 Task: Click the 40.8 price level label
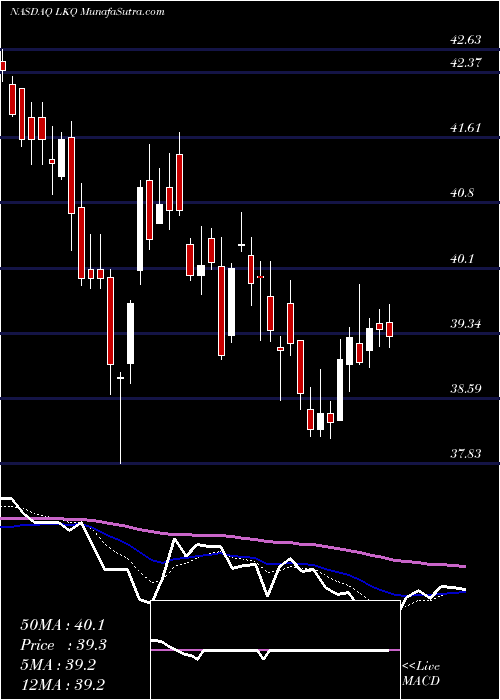click(463, 193)
